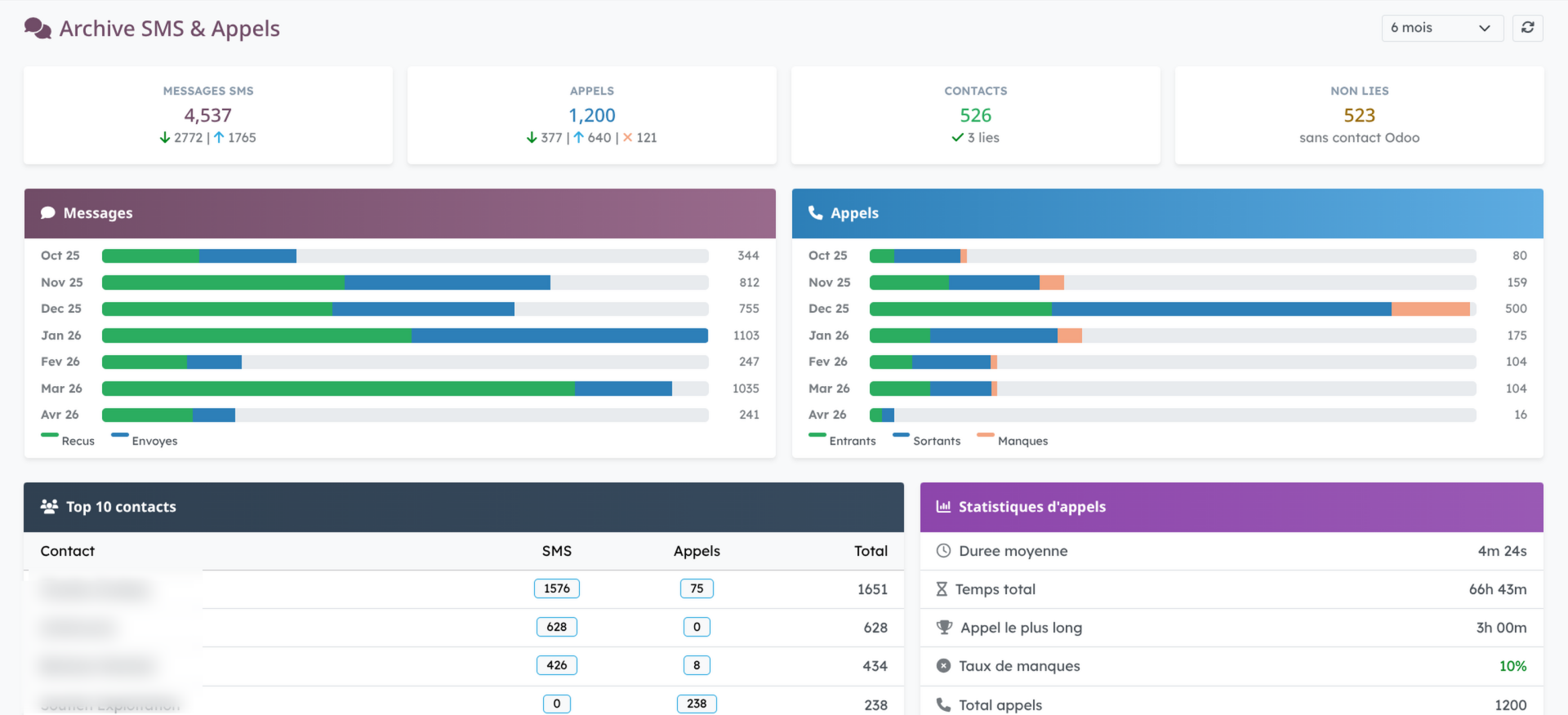Click the SMS badge showing 1576
This screenshot has width=1568, height=715.
pos(556,588)
